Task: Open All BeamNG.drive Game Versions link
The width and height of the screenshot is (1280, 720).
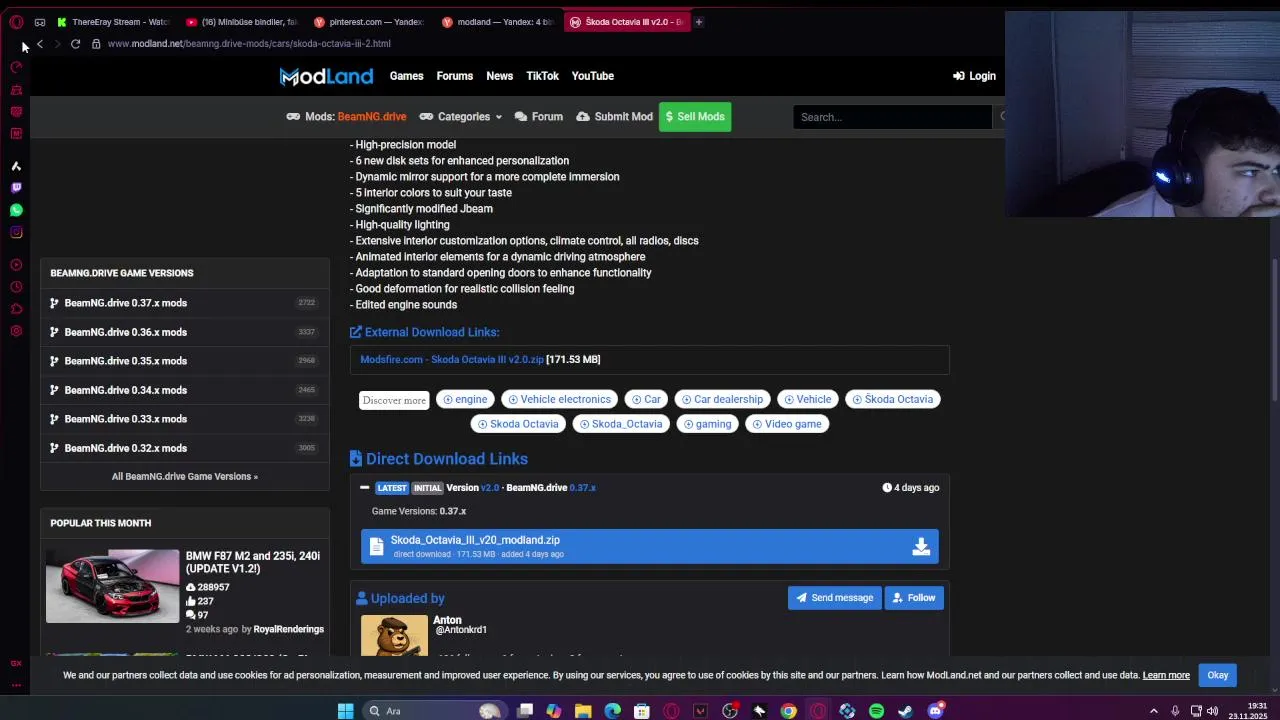Action: tap(185, 477)
